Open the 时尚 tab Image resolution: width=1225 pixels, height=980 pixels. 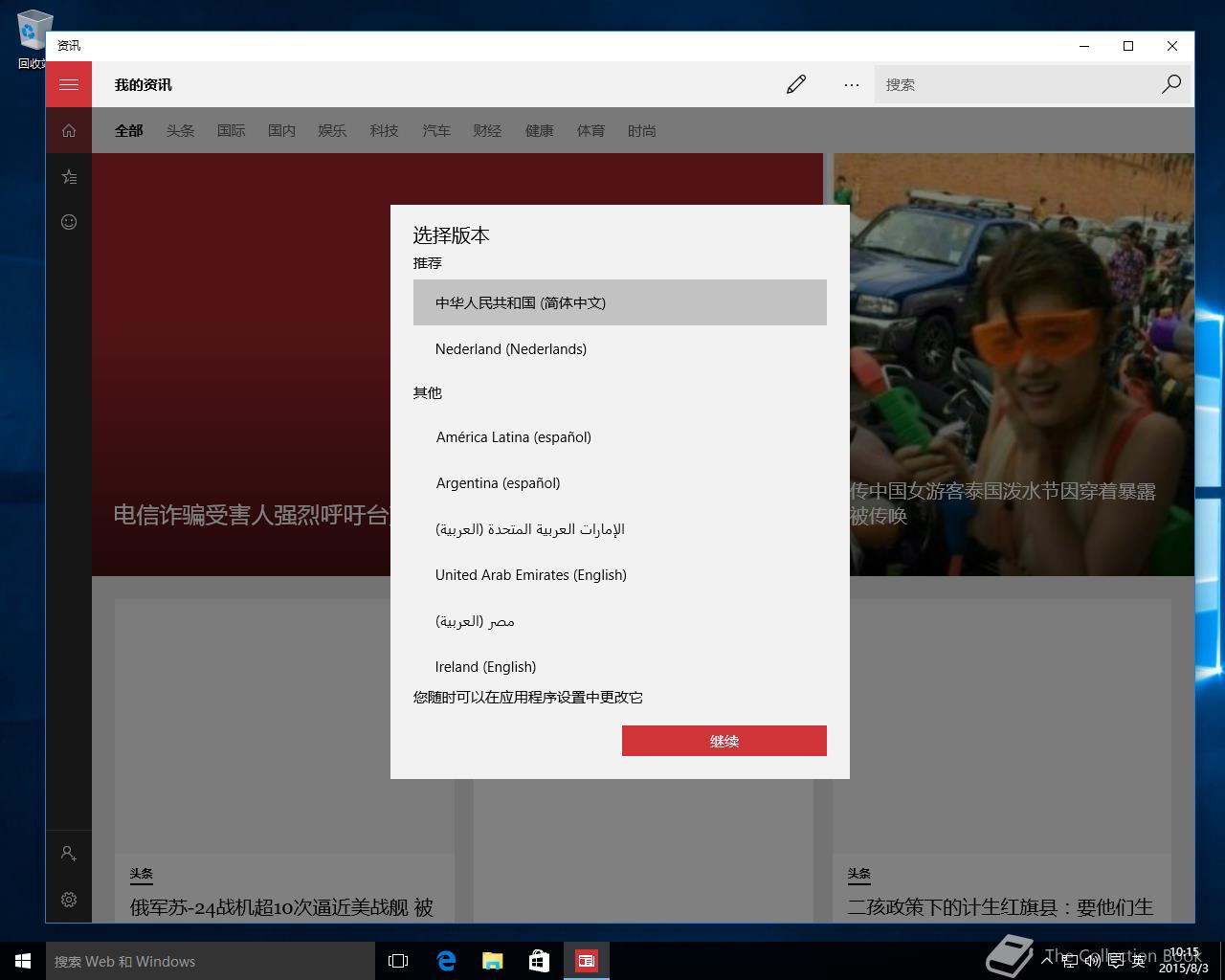[x=642, y=131]
